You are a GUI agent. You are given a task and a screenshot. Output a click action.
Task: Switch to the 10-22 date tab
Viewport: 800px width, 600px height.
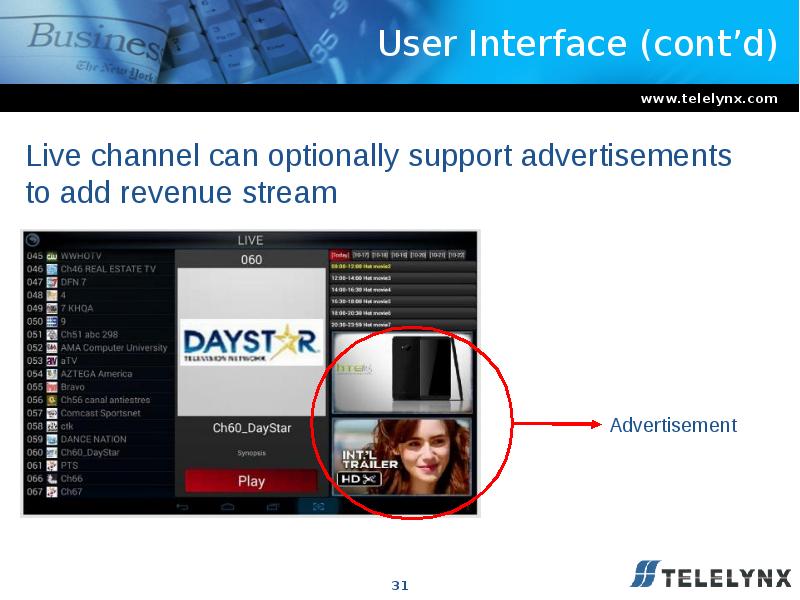click(455, 255)
